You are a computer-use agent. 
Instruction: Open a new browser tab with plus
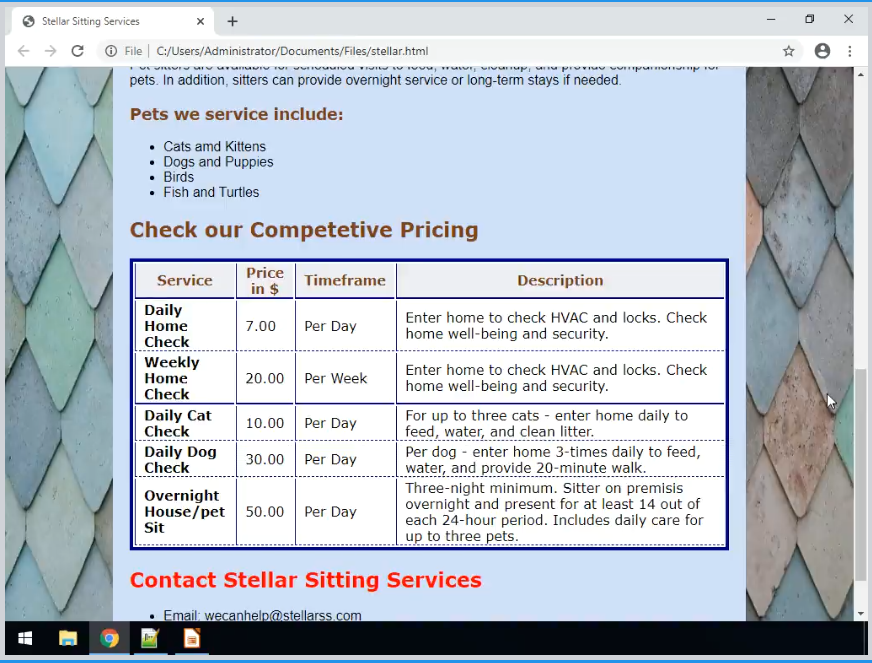pos(232,21)
